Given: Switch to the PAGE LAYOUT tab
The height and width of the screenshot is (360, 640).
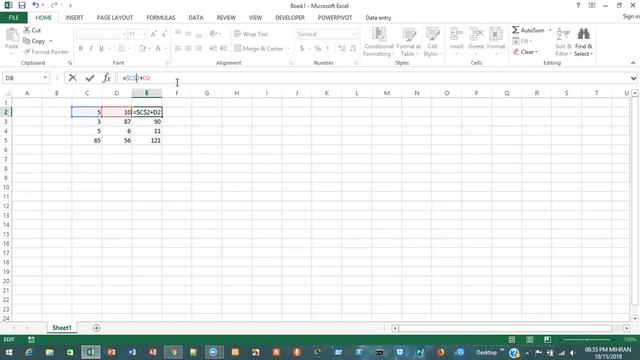Looking at the screenshot, I should point(115,18).
